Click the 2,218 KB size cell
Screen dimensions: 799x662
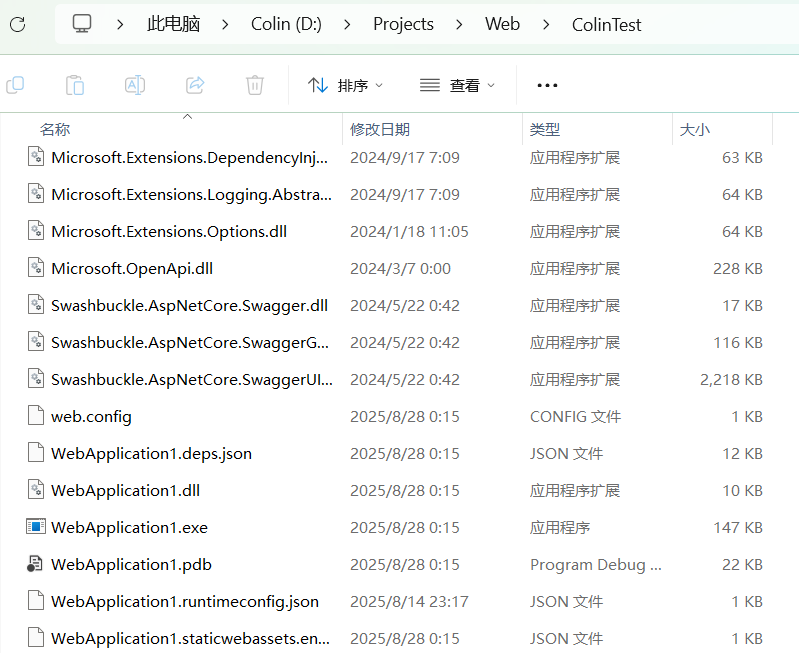coord(731,380)
